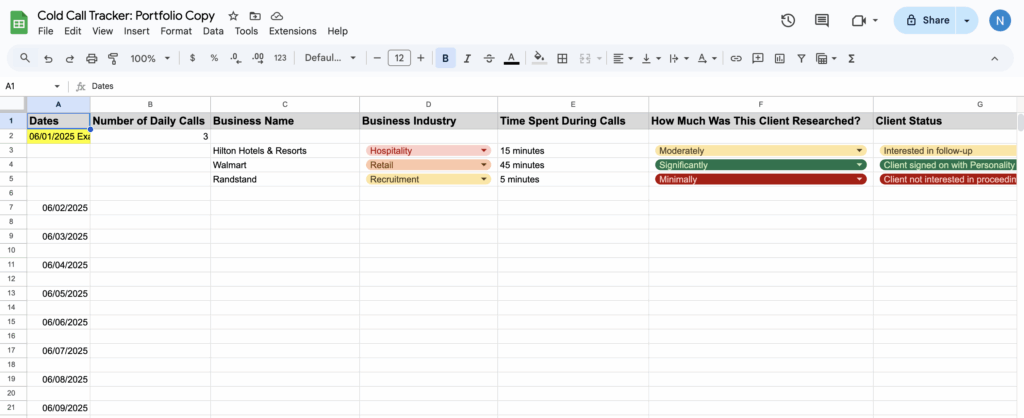Viewport: 1024px width, 418px height.
Task: Open version history clock icon
Action: coord(788,21)
